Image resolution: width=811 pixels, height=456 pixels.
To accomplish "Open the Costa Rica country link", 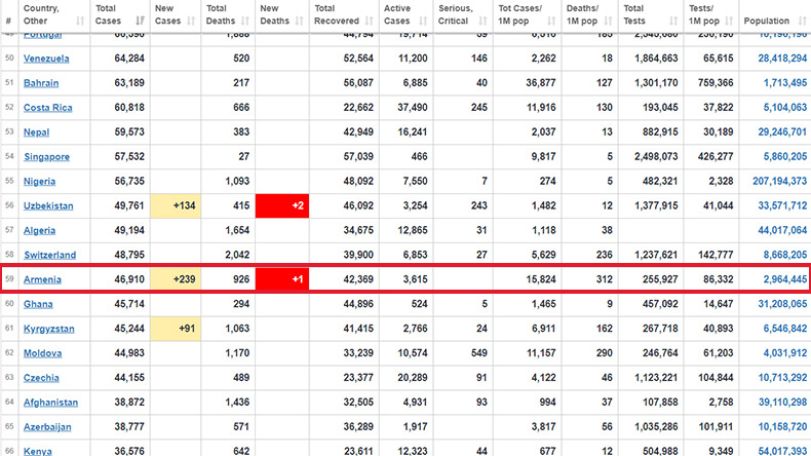I will pos(48,108).
